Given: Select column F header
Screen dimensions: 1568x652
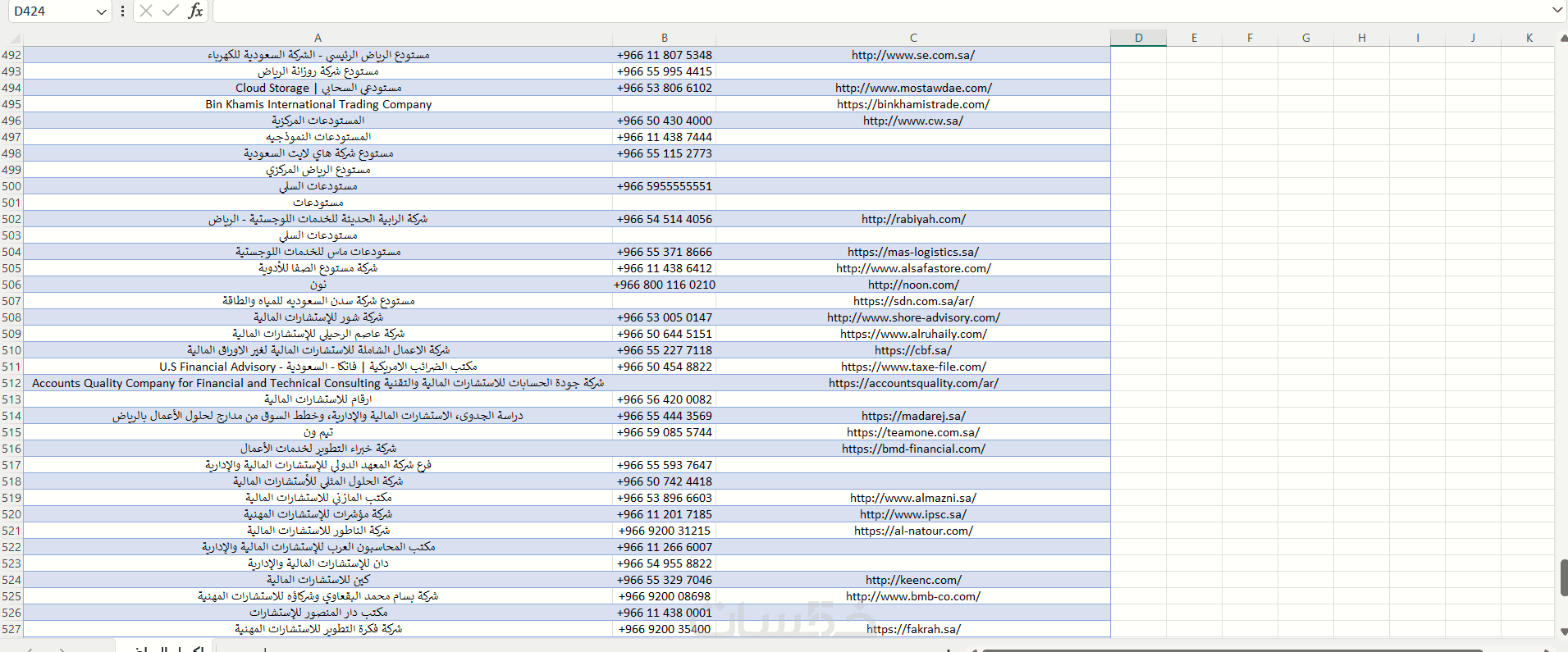Looking at the screenshot, I should pos(1250,38).
